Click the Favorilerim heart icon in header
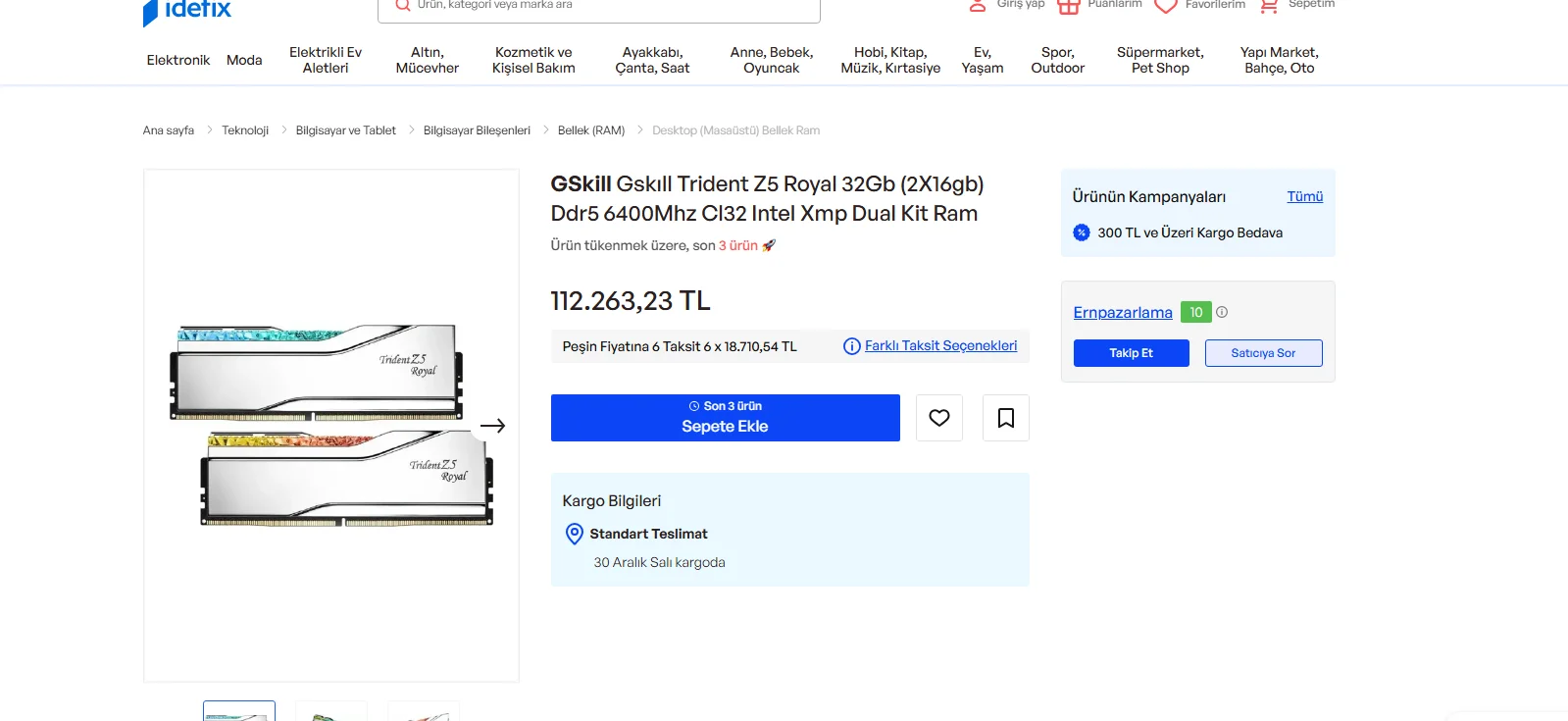The height and width of the screenshot is (721, 1568). point(1165,6)
